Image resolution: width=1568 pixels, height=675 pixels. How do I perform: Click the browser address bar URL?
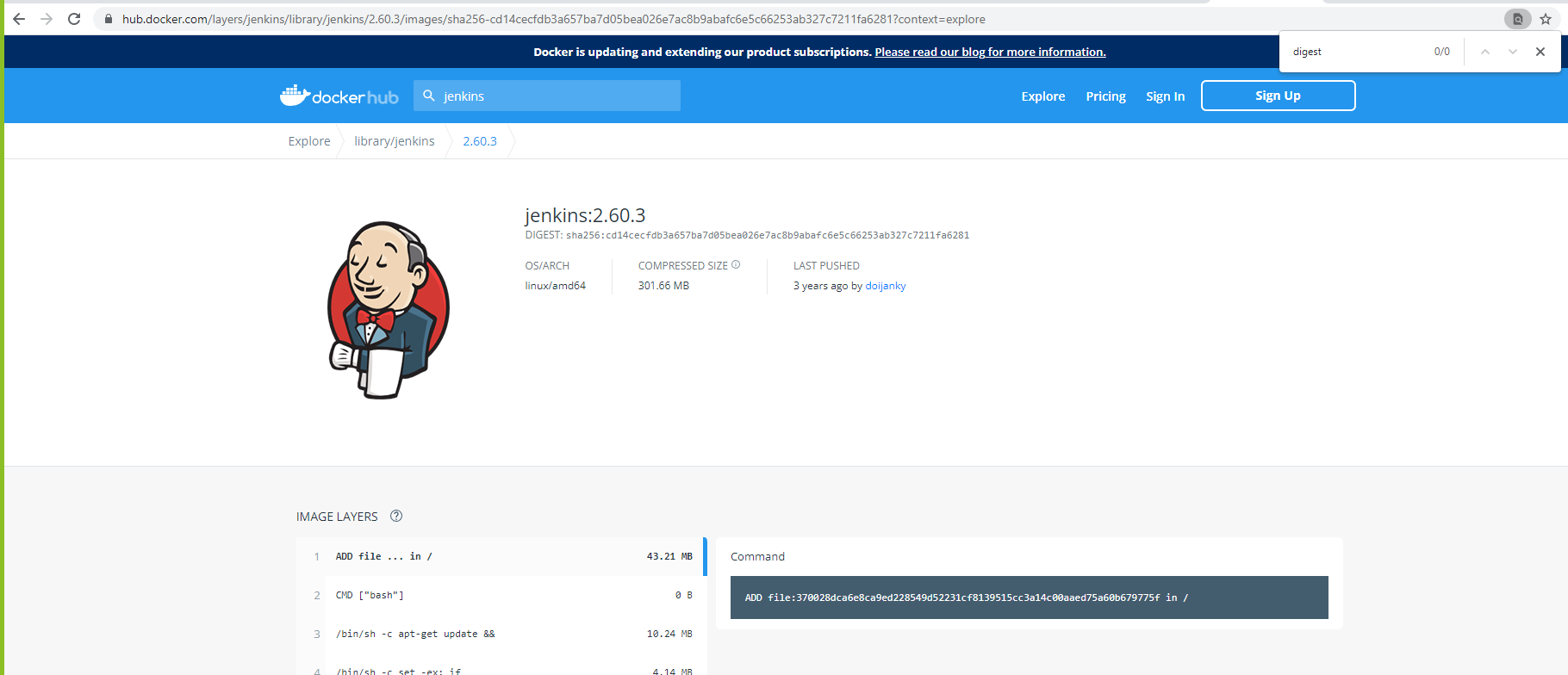[x=554, y=19]
